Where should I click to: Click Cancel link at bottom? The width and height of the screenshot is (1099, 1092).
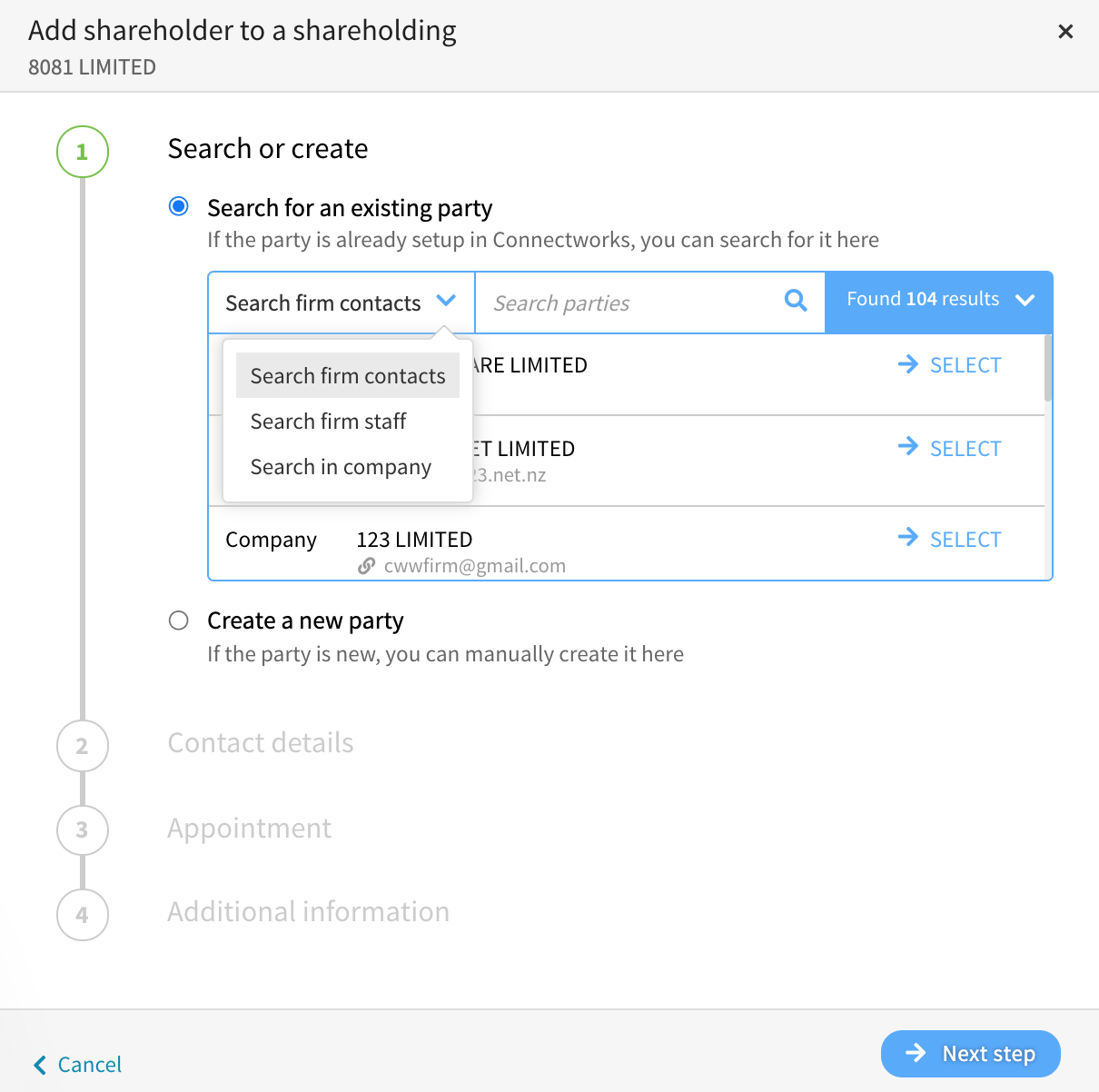tap(77, 1065)
